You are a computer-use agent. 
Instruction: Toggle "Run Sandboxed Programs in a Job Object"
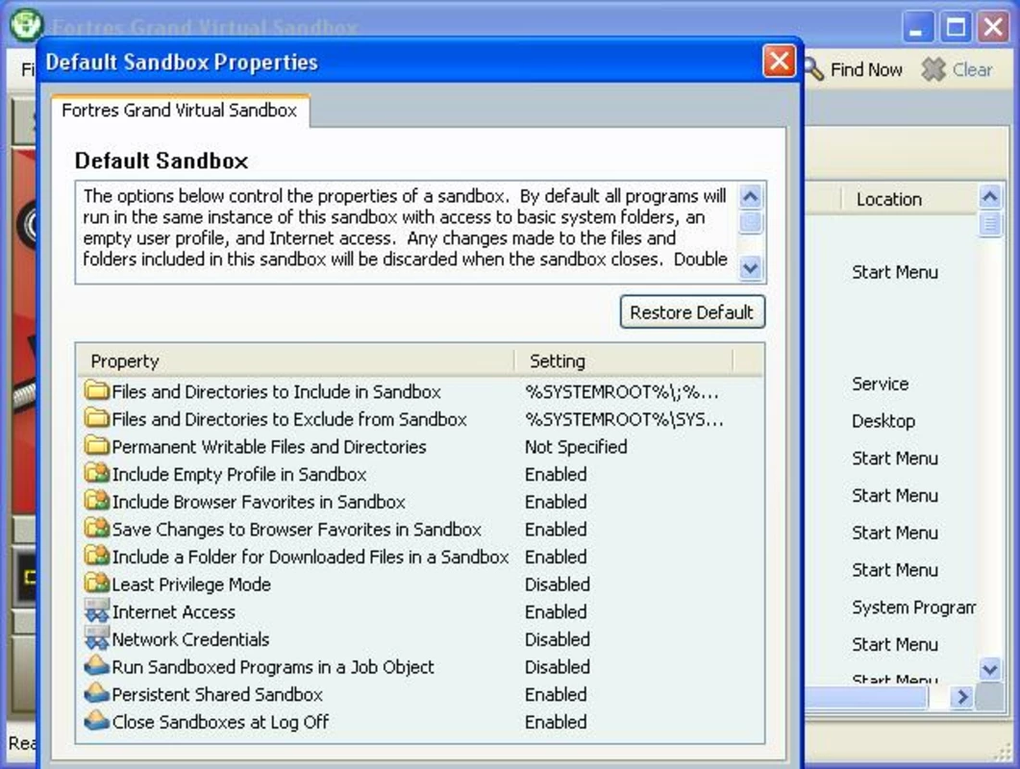555,666
